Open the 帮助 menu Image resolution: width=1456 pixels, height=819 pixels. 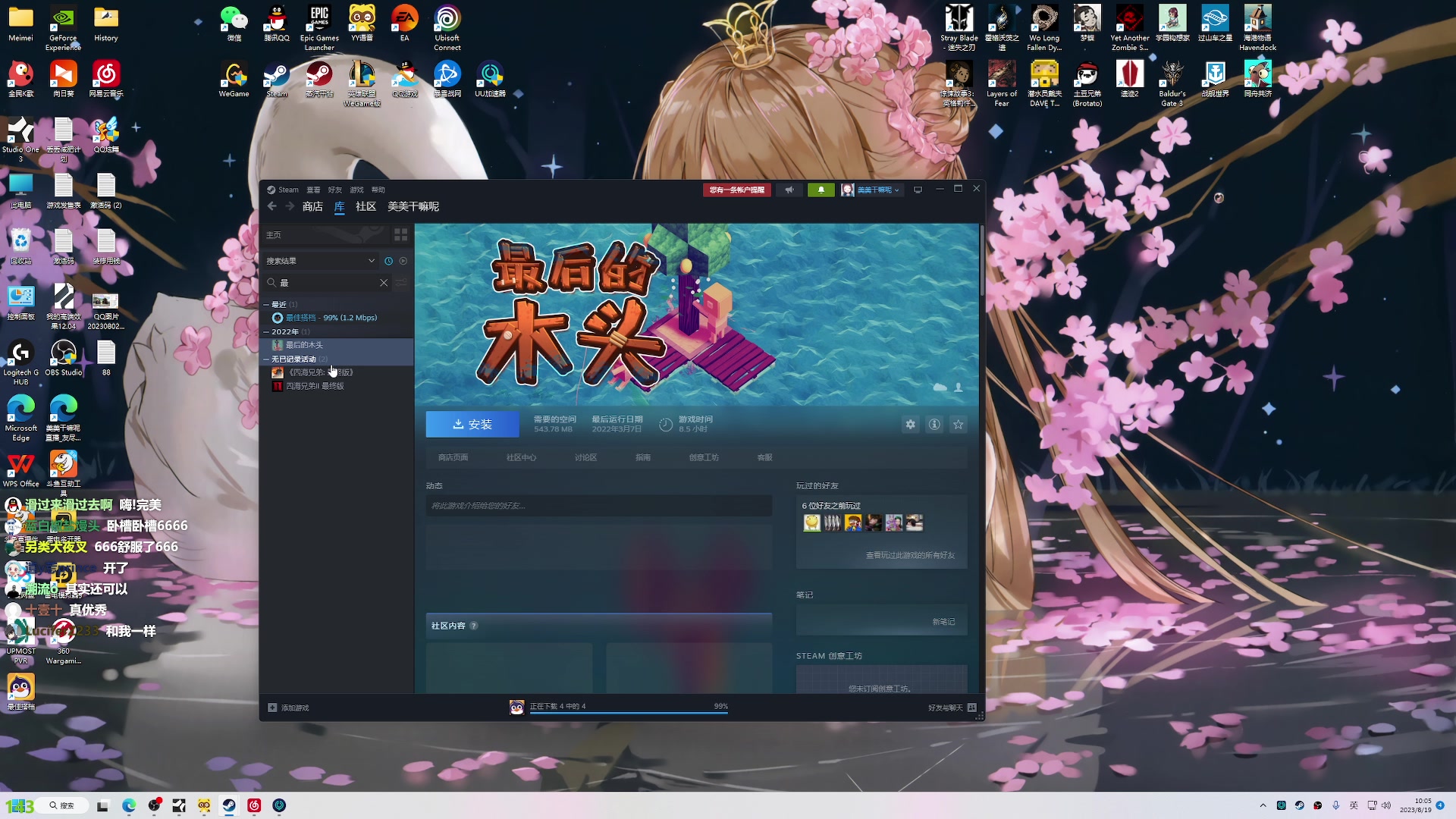click(x=378, y=190)
